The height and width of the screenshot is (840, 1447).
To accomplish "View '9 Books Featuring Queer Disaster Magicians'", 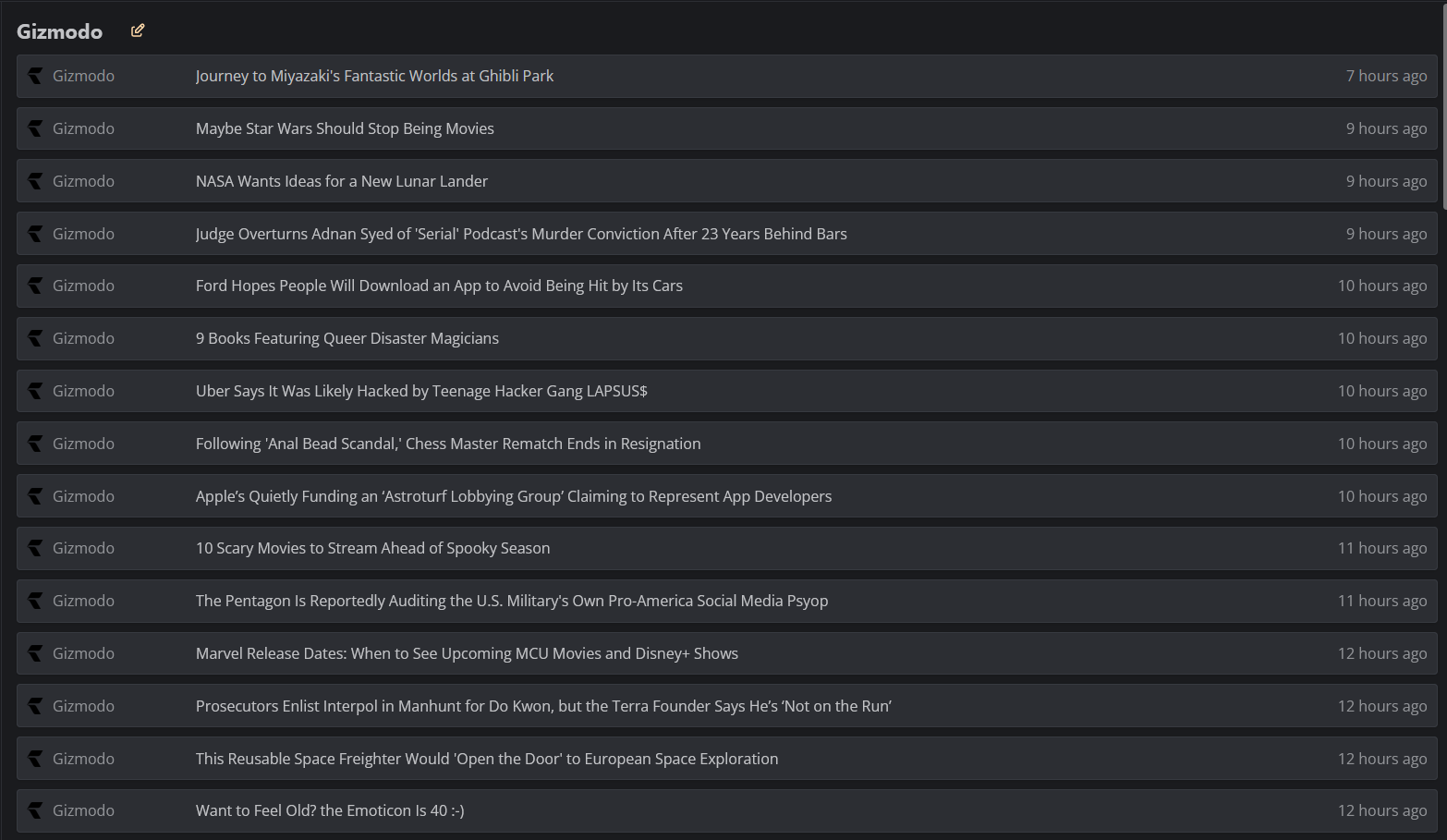I will (x=347, y=338).
